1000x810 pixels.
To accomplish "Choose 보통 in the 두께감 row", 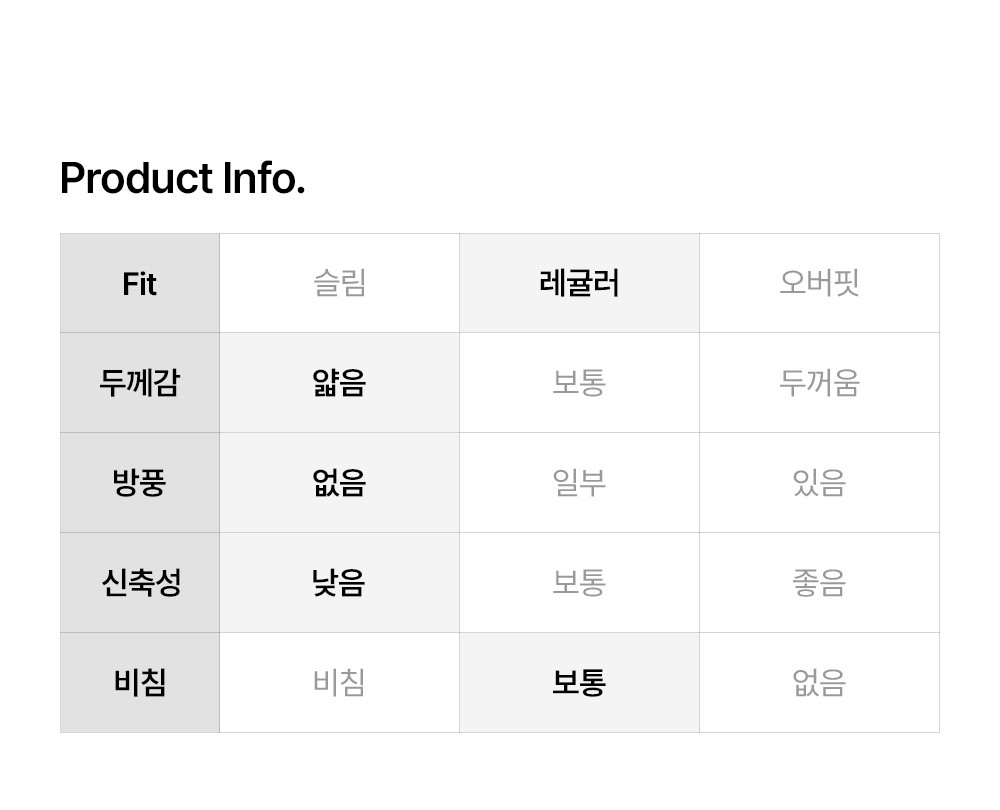I will (579, 383).
